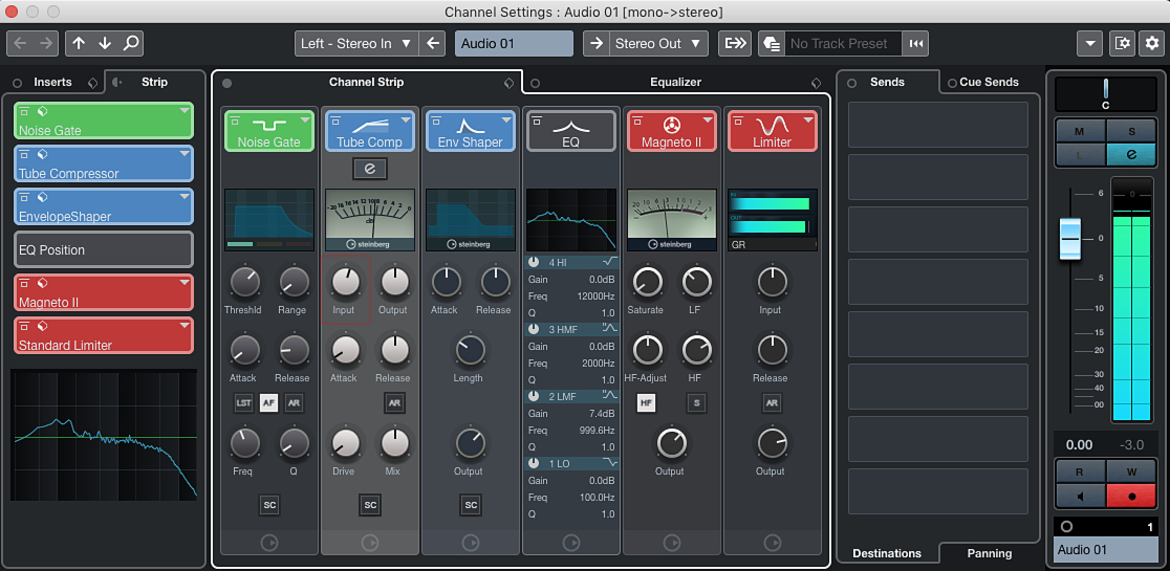
Task: Click the tag icon on Magneto II slot
Action: (42, 284)
